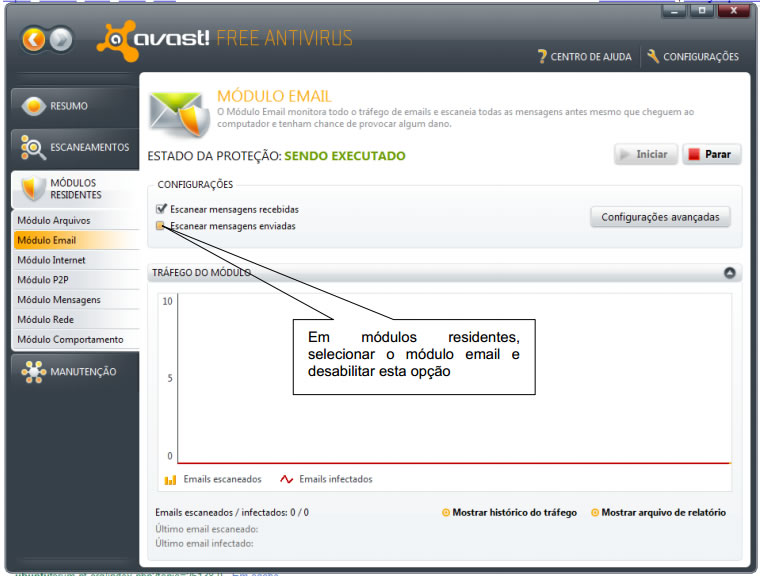Click the avast! logo icon
The width and height of the screenshot is (766, 580).
(x=117, y=41)
